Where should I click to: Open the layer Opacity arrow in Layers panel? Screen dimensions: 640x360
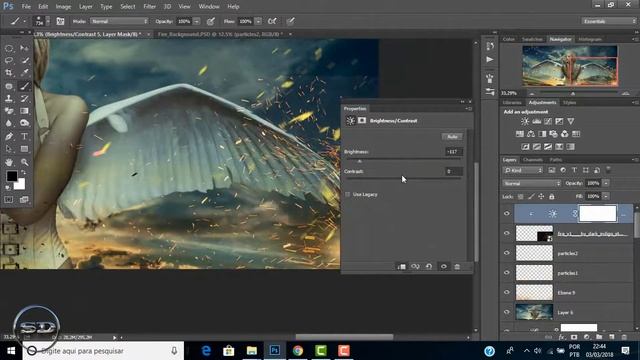(606, 183)
